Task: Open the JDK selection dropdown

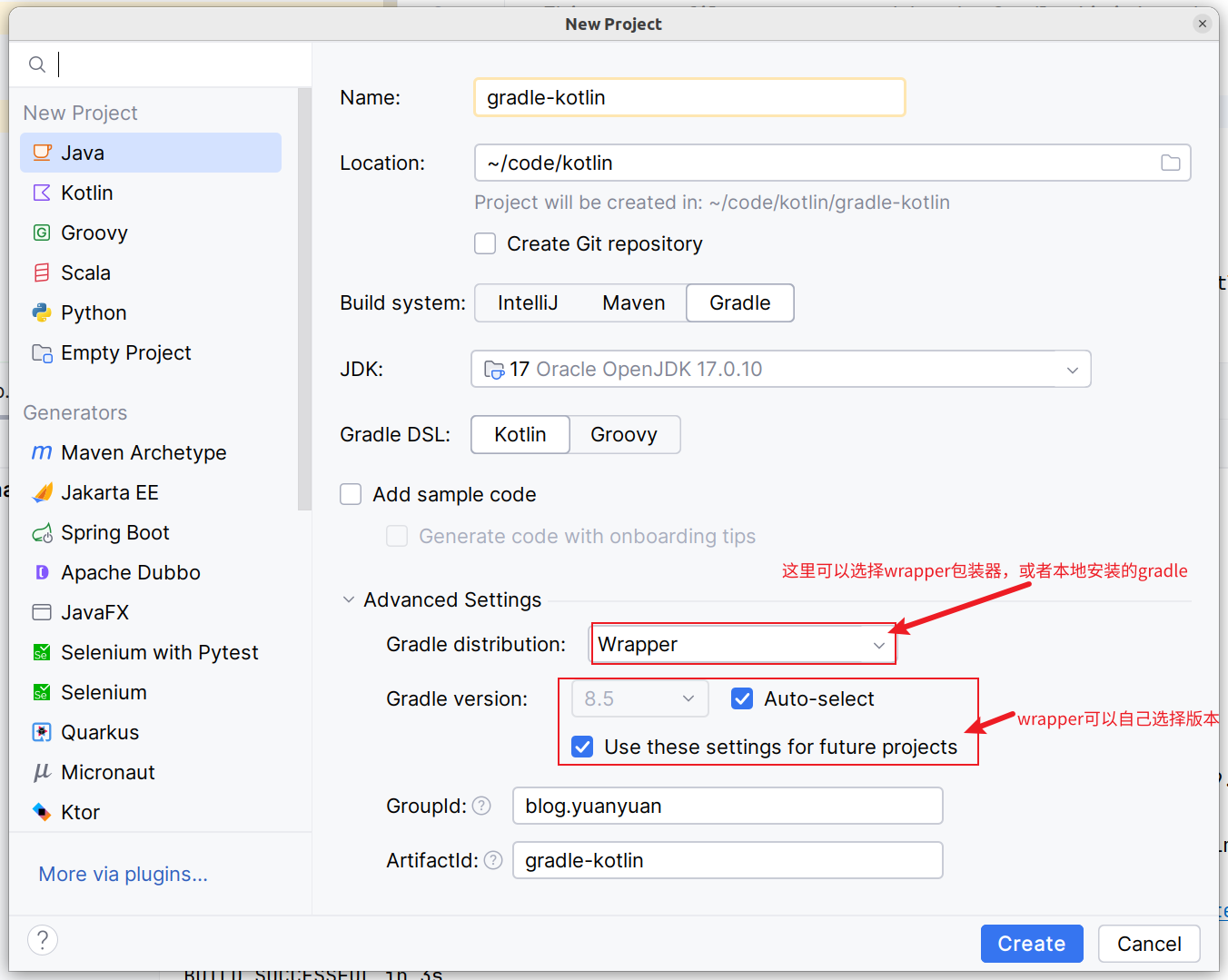Action: tap(1073, 370)
